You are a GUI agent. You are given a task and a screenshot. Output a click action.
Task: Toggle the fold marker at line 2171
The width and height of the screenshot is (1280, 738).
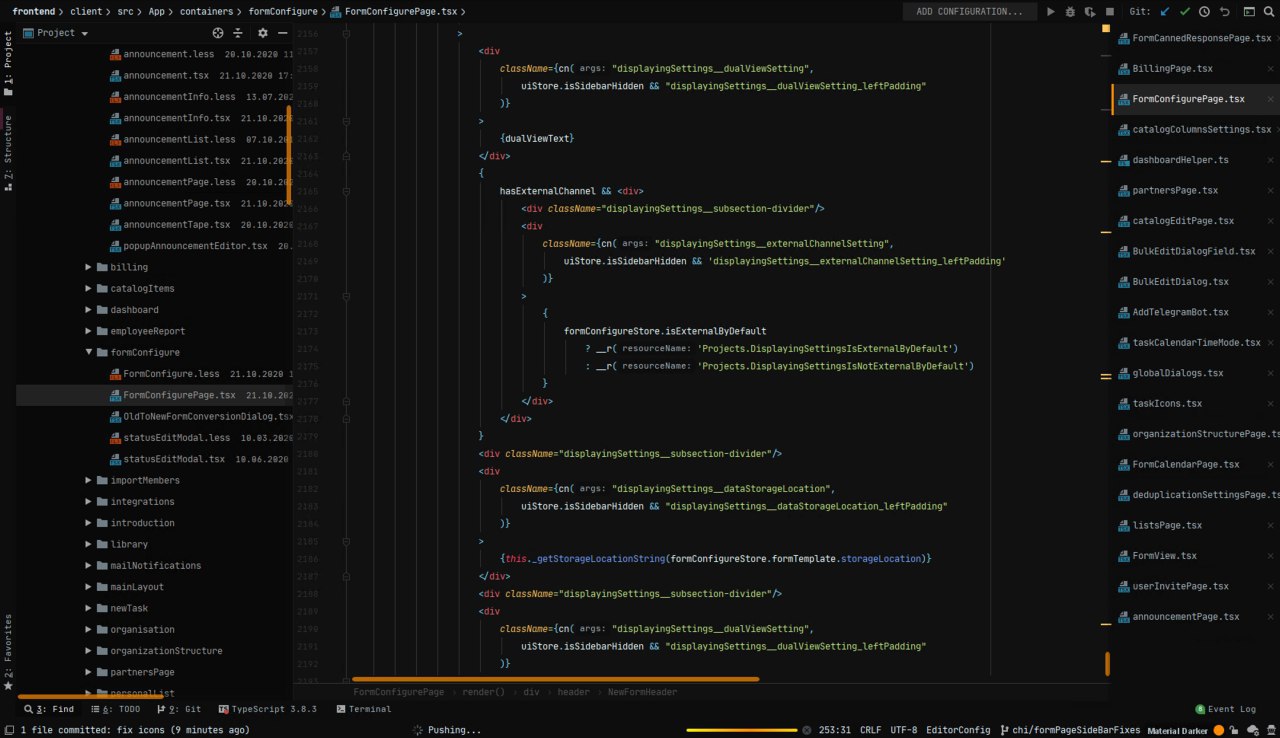tap(347, 297)
